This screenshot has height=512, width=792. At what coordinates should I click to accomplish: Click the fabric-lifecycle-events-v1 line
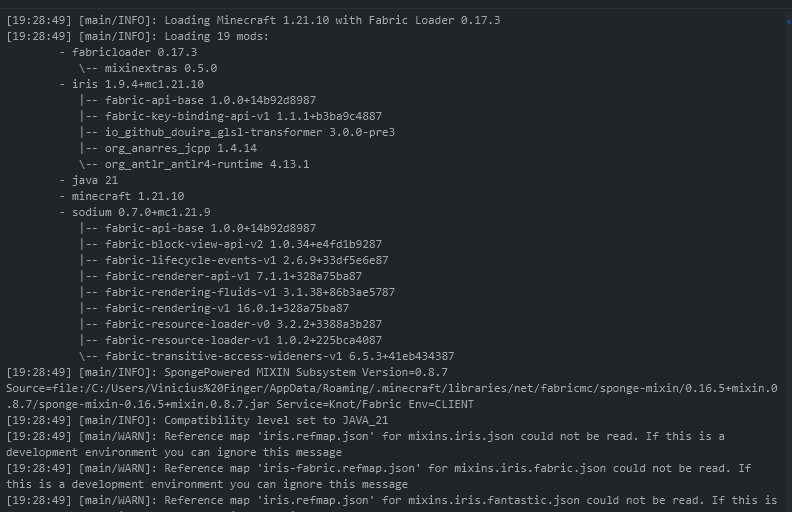click(x=246, y=260)
